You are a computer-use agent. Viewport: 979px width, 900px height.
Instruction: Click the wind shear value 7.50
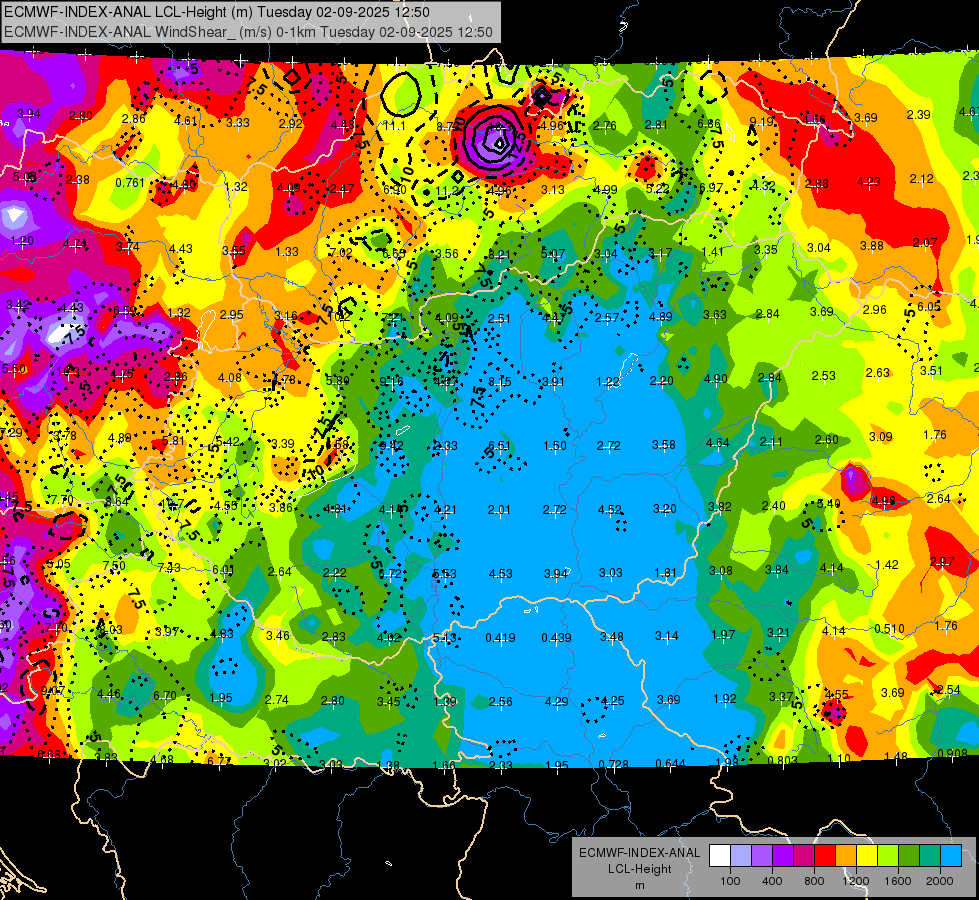click(114, 565)
